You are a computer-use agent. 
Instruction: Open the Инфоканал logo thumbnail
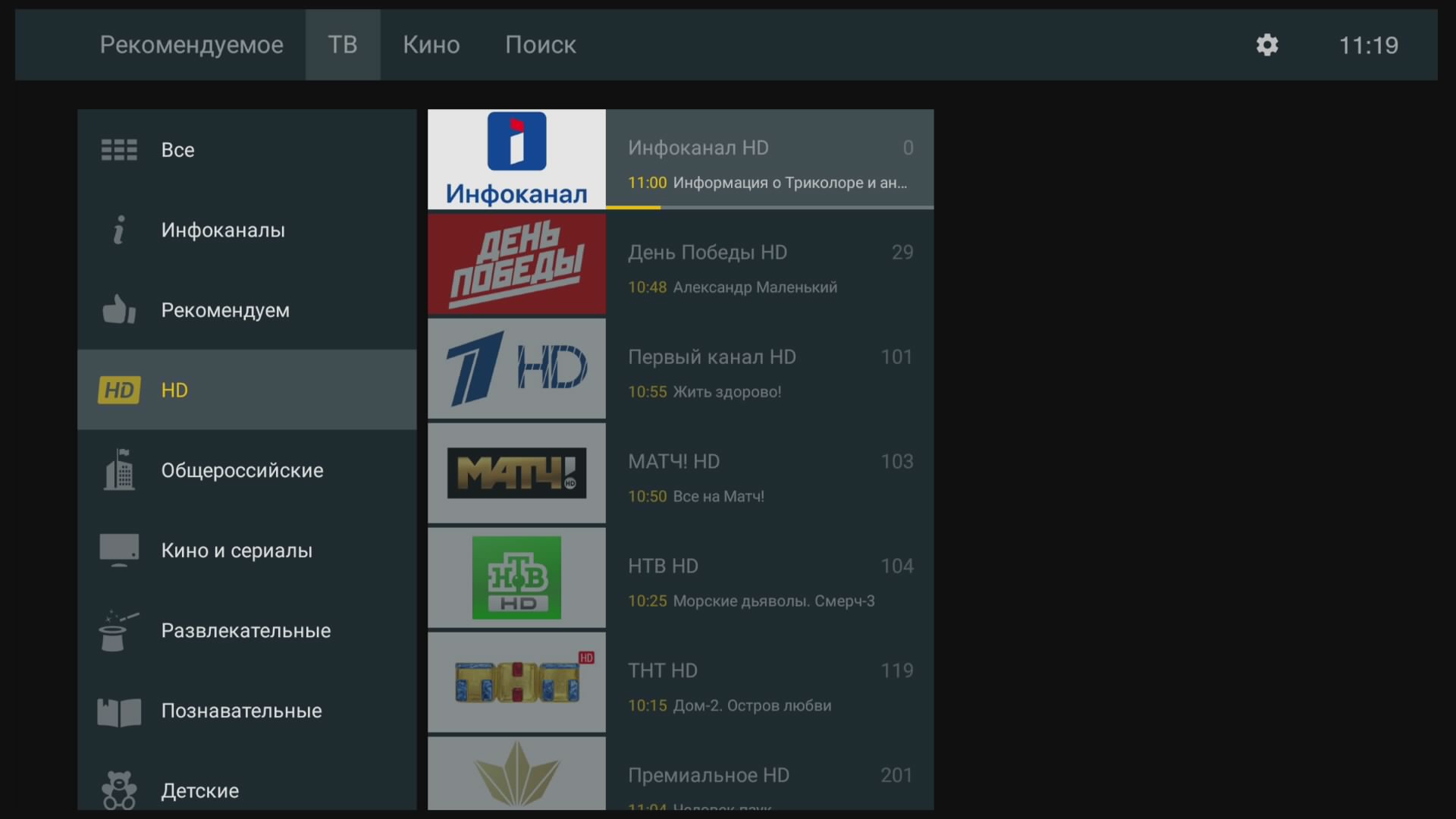pos(516,159)
